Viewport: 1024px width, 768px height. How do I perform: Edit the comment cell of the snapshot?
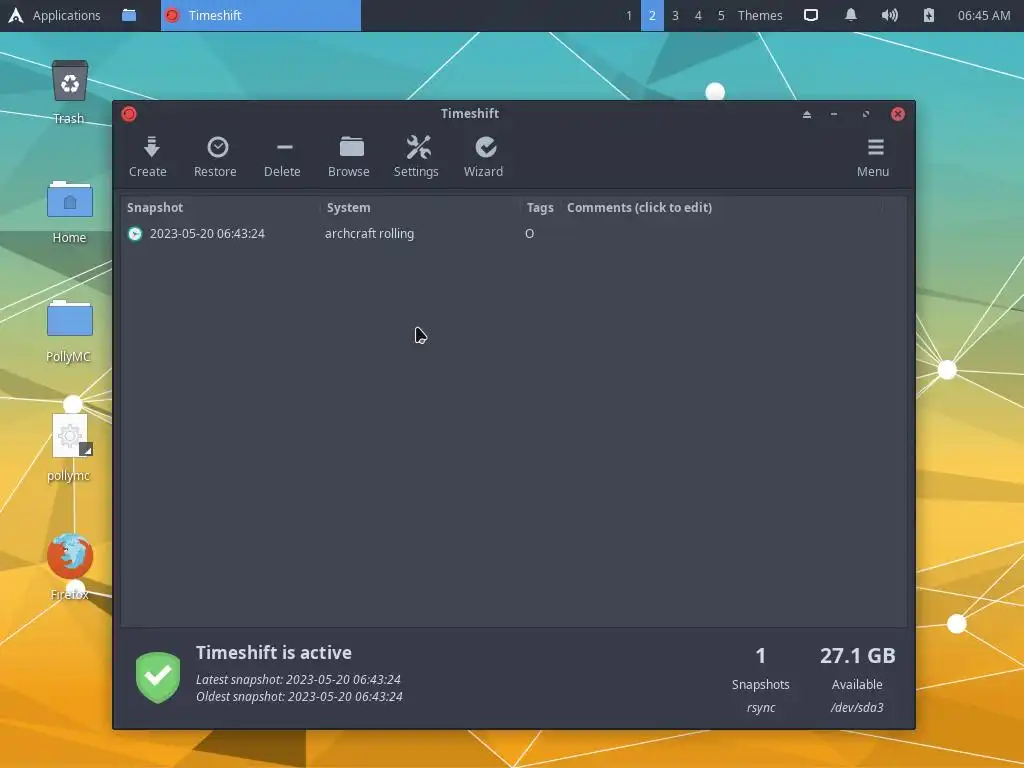pyautogui.click(x=721, y=234)
